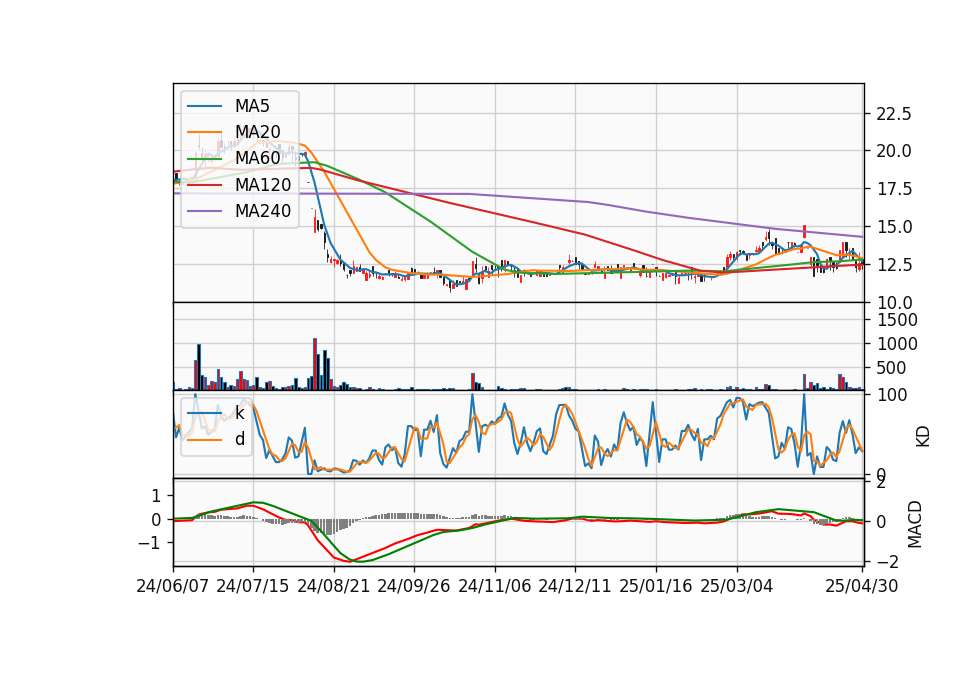Click the orange d line sample in KD legend
Screen dimensions: 960x690
(x=204, y=440)
